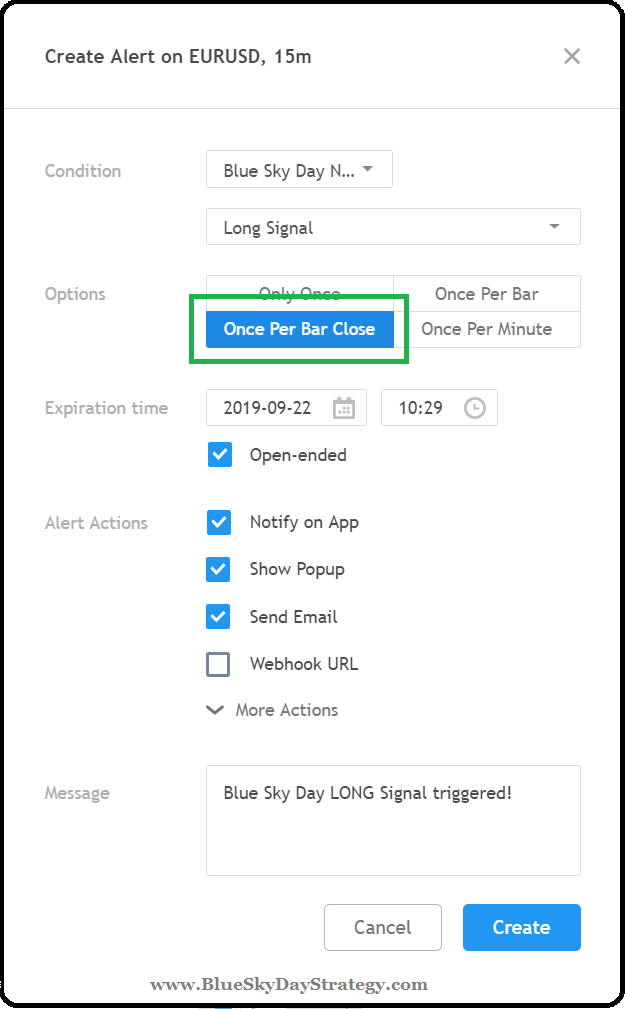The image size is (625, 1009).
Task: Click the expiration date field 2019-09-22
Action: (x=268, y=408)
